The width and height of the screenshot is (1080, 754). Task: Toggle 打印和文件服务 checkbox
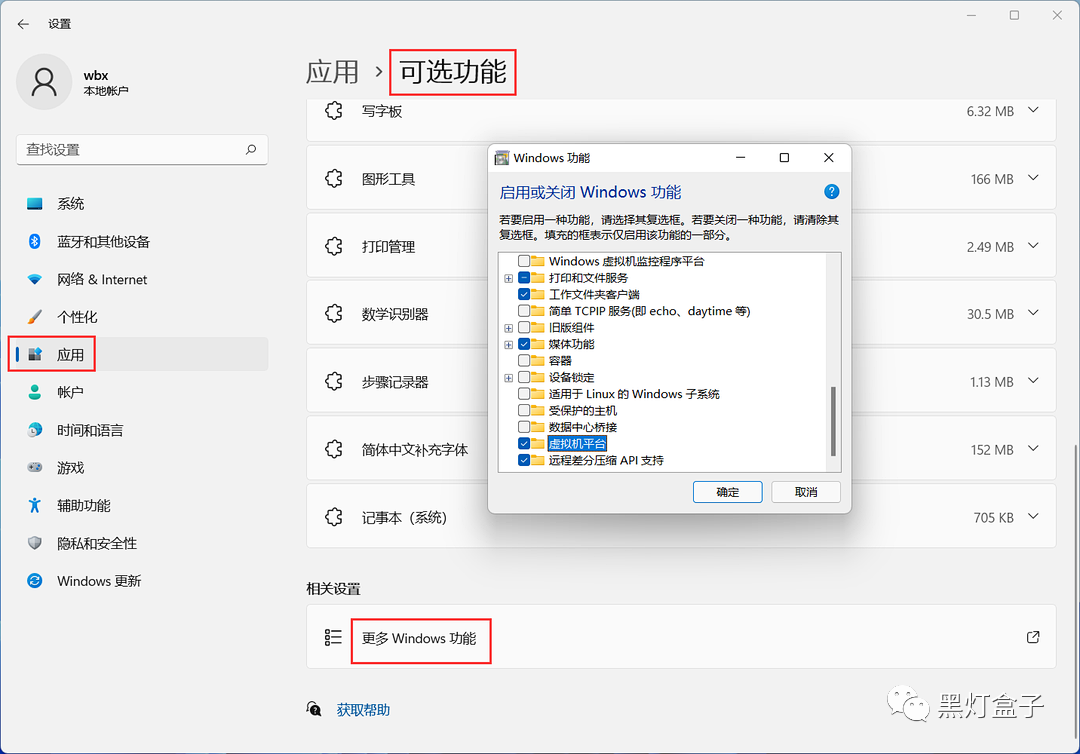524,277
